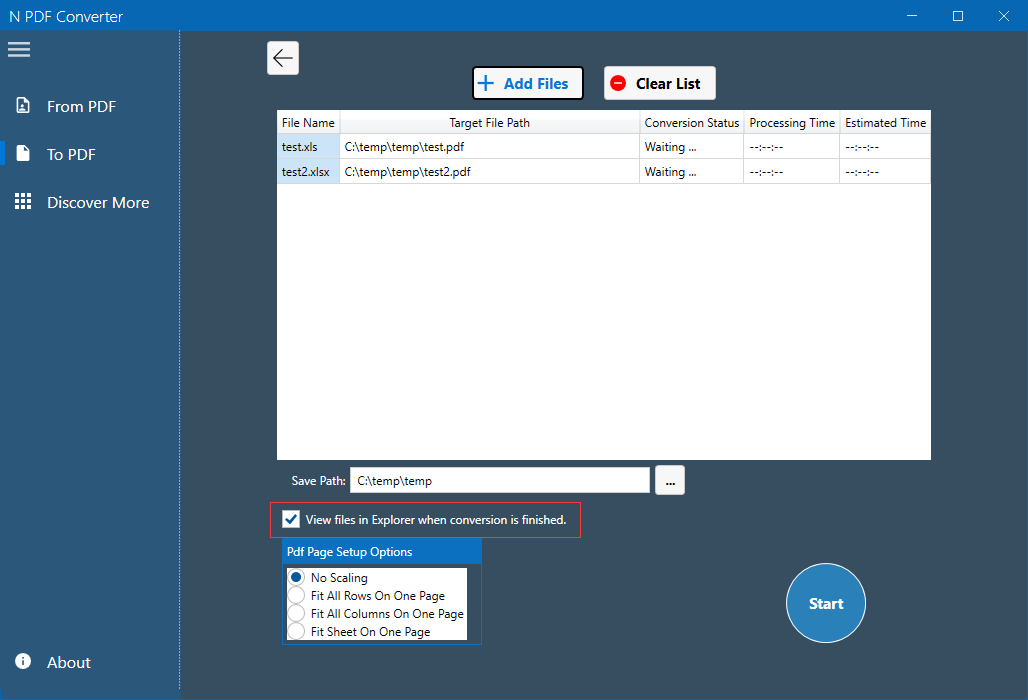Click the From PDF file icon
Image resolution: width=1028 pixels, height=700 pixels.
coord(23,106)
